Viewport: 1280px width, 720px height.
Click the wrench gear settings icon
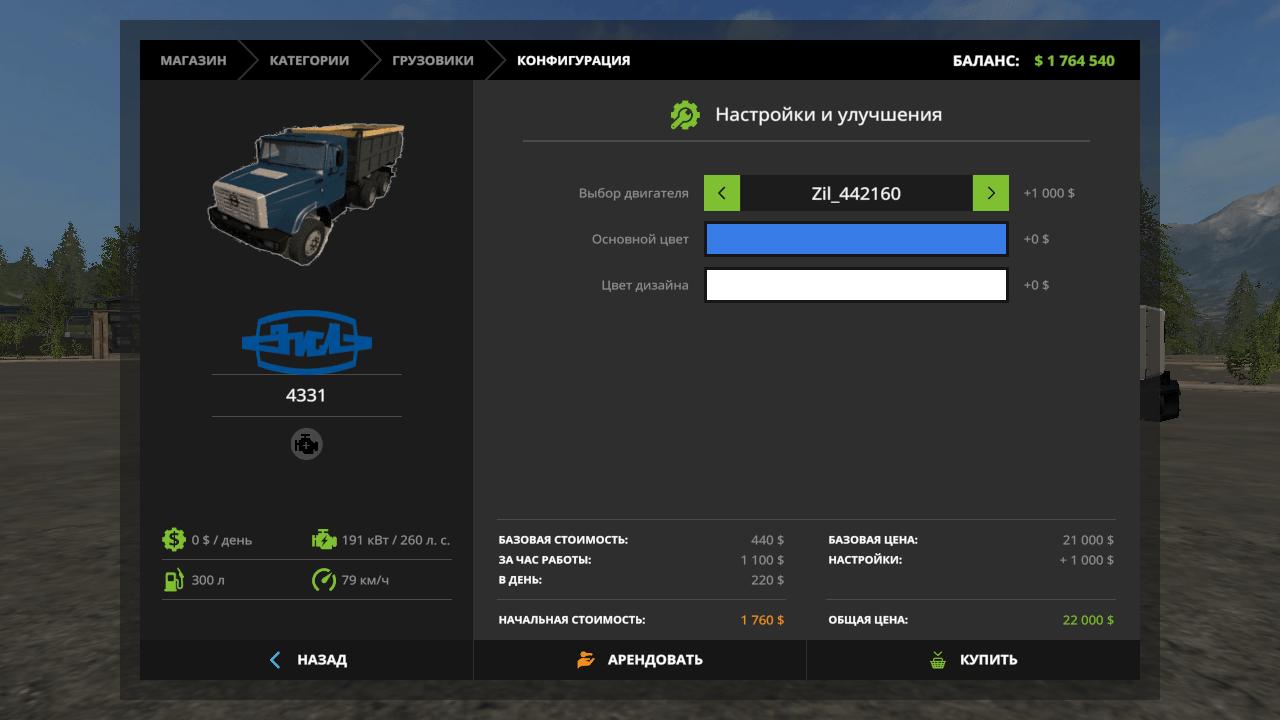(x=685, y=115)
